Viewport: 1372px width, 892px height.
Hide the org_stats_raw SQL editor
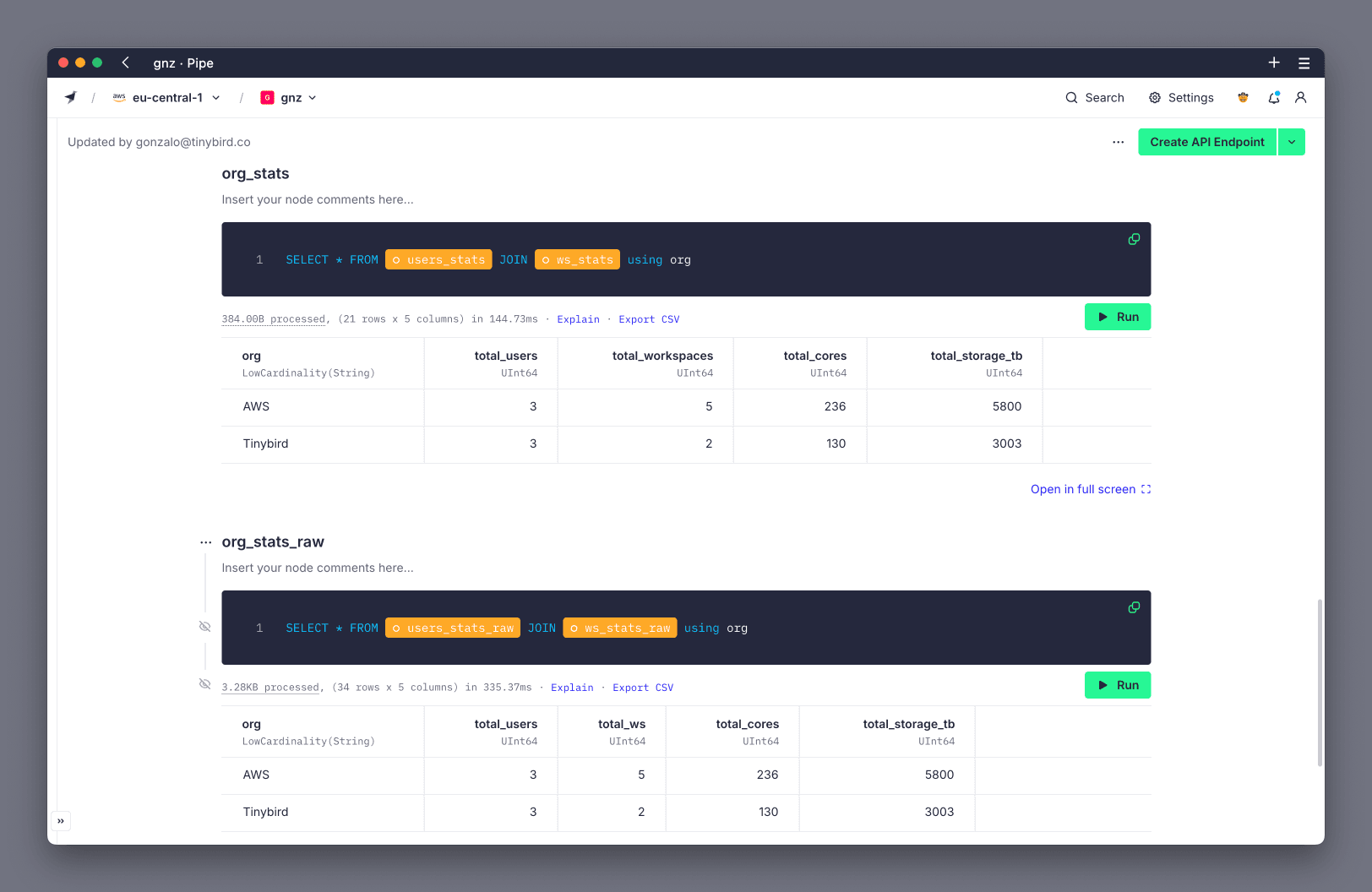click(204, 626)
